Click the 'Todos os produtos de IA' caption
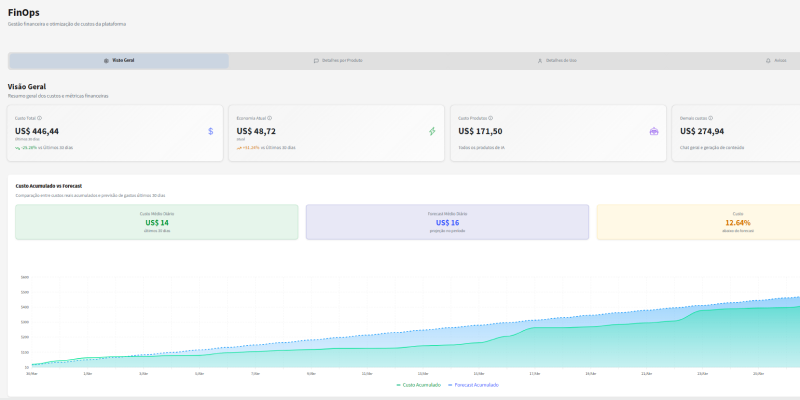The image size is (800, 400). [x=481, y=148]
